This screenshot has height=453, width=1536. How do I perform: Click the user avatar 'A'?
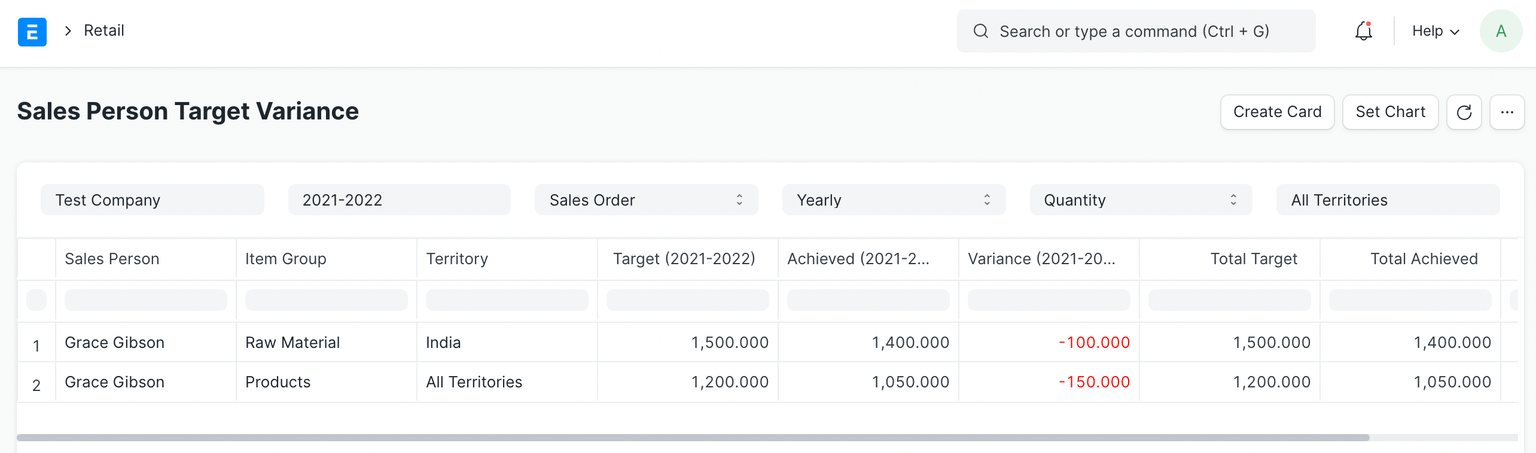pos(1500,32)
